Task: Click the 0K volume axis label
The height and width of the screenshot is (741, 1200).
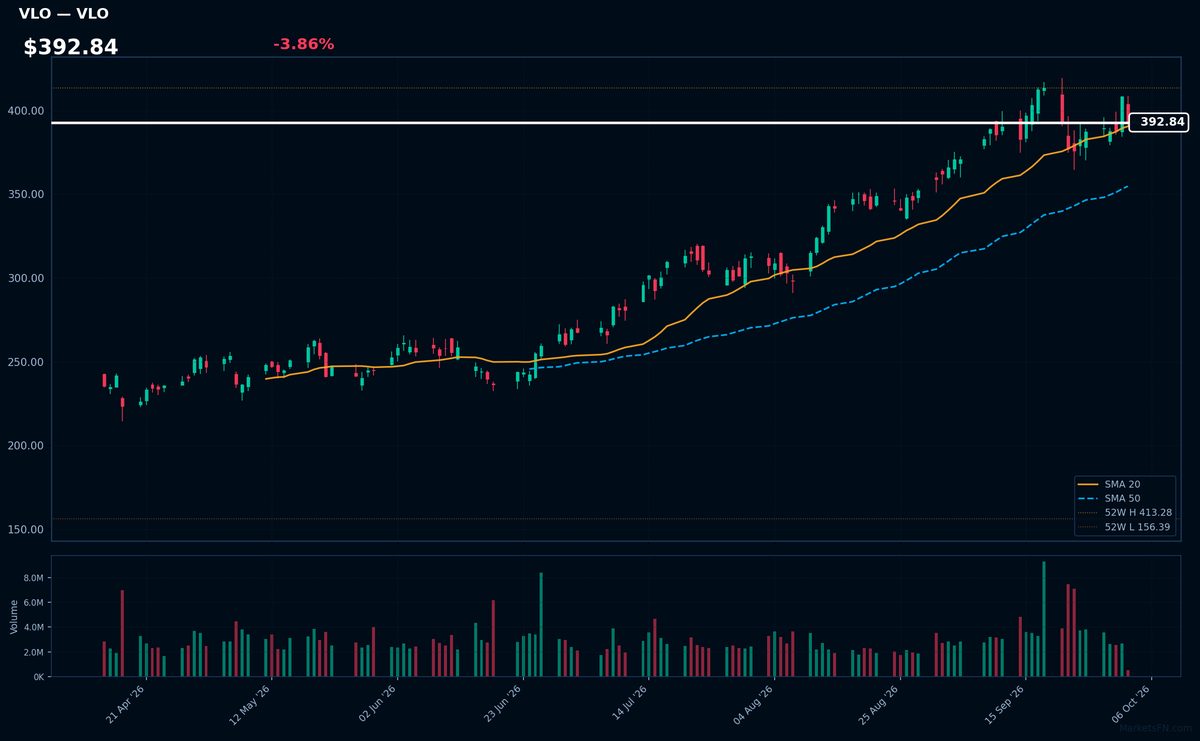Action: point(39,677)
